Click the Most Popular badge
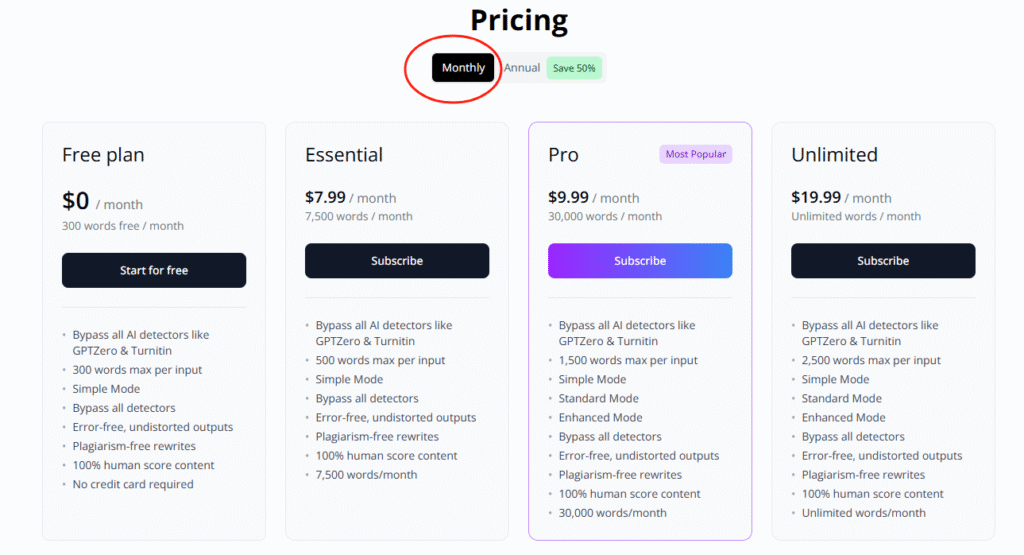The width and height of the screenshot is (1024, 555). (695, 154)
